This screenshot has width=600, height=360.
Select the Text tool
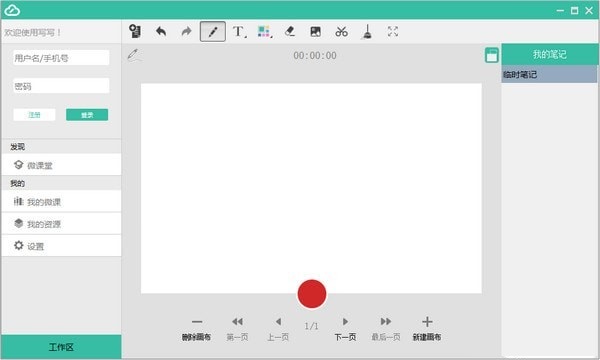point(240,31)
